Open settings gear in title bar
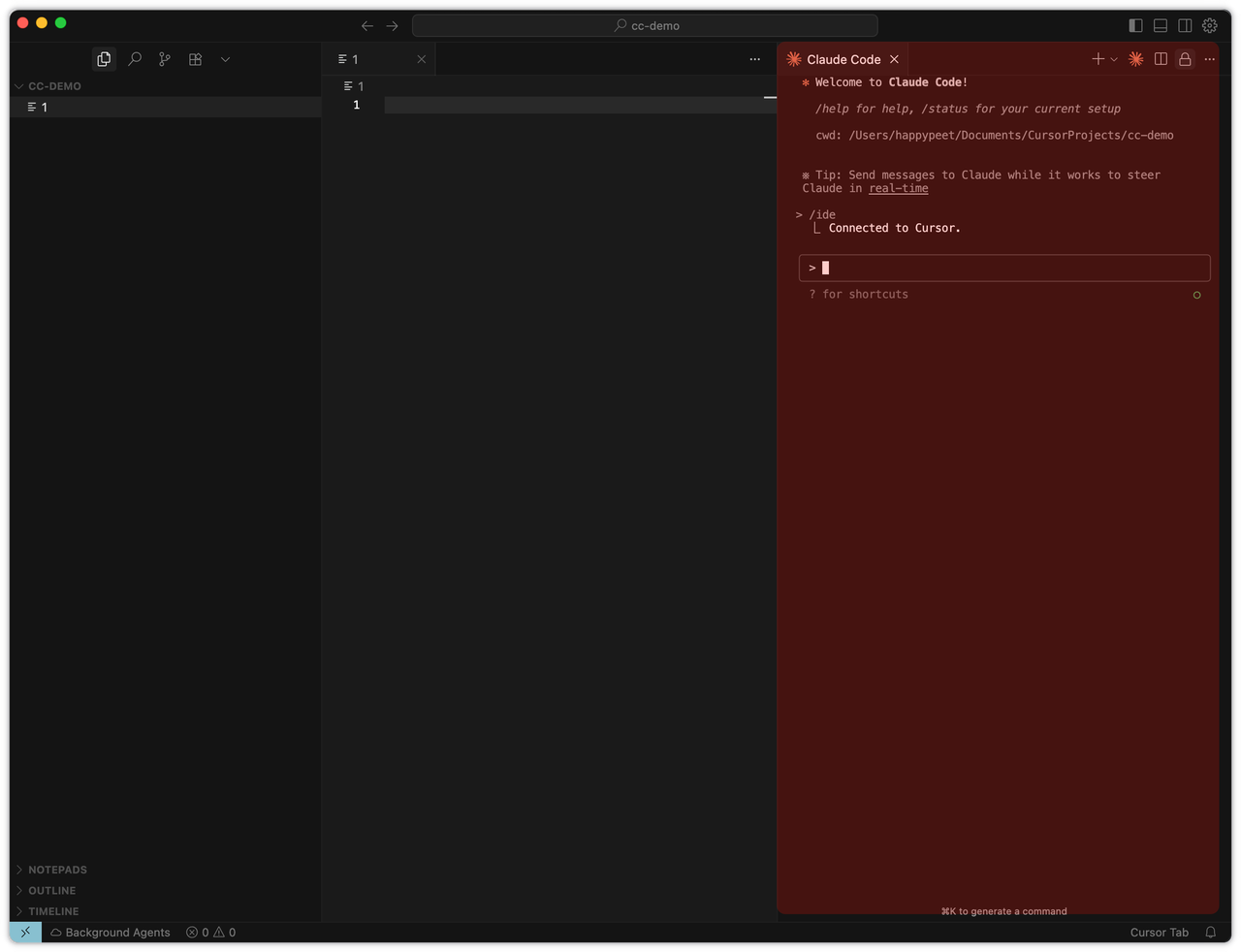The image size is (1241, 952). [1210, 25]
